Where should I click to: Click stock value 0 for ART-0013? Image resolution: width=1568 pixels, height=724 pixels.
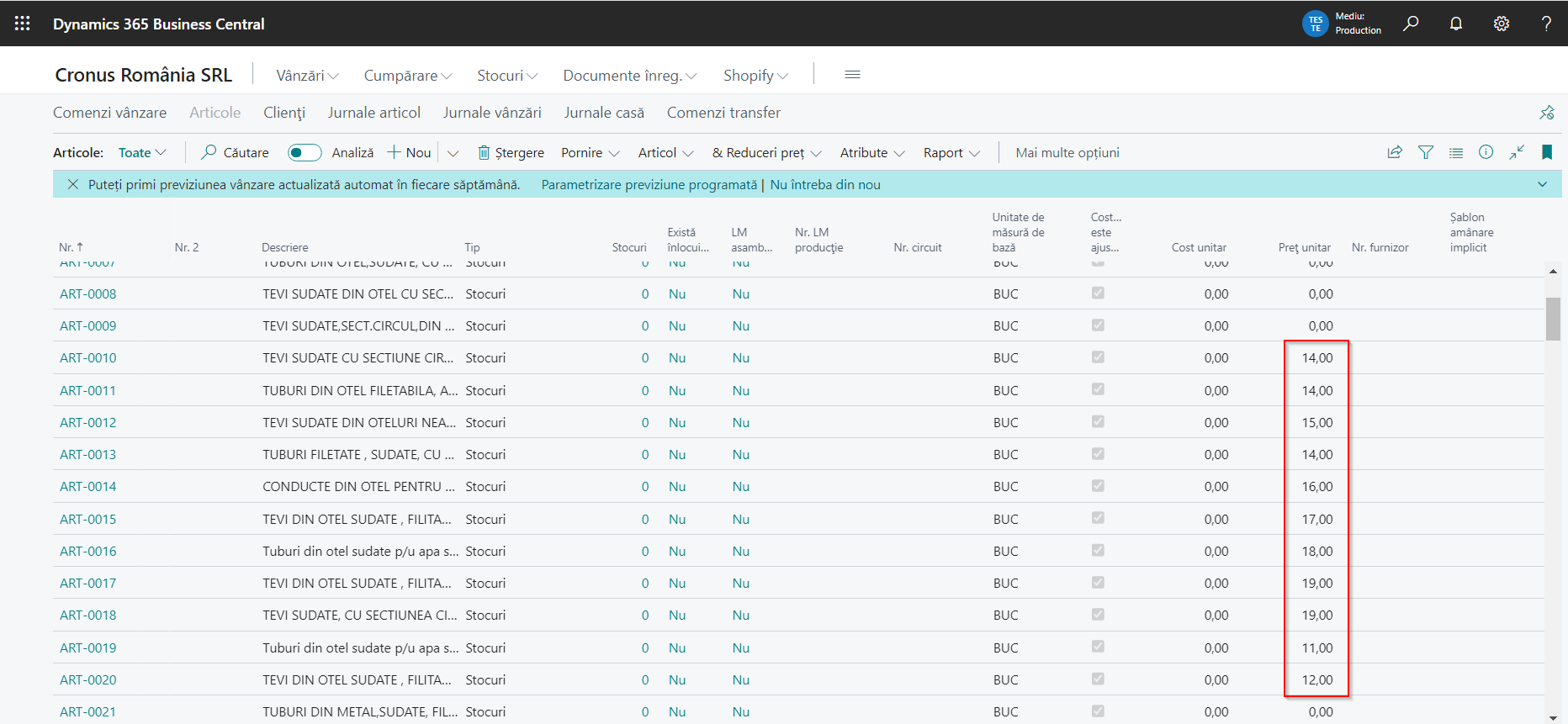[645, 454]
